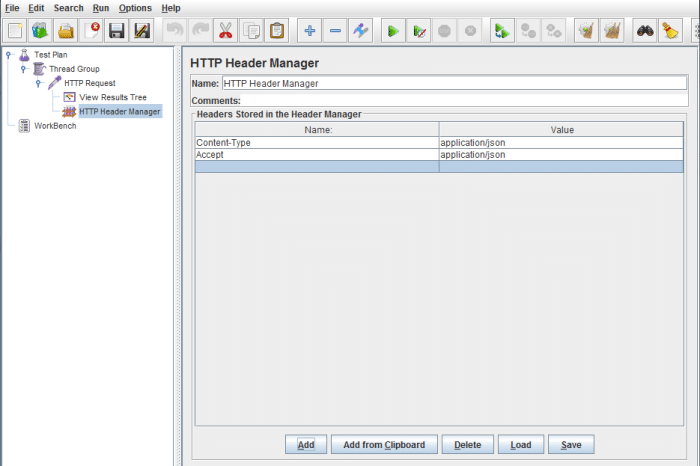
Task: Click application/json value in Accept row
Action: (562, 155)
